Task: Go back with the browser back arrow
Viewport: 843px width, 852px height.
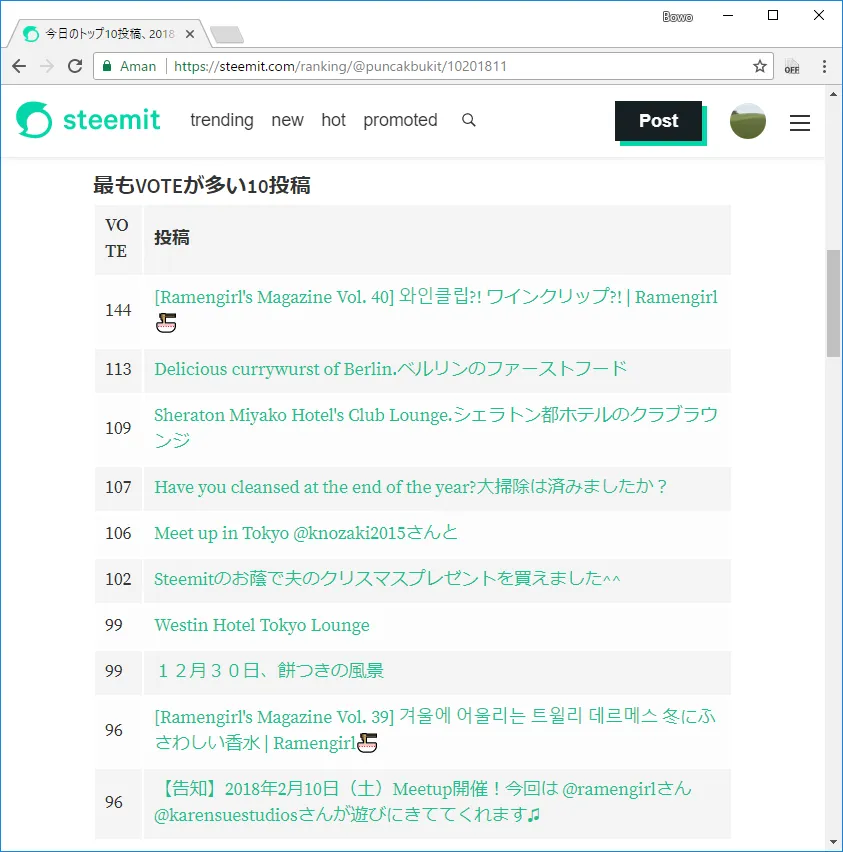Action: click(19, 66)
